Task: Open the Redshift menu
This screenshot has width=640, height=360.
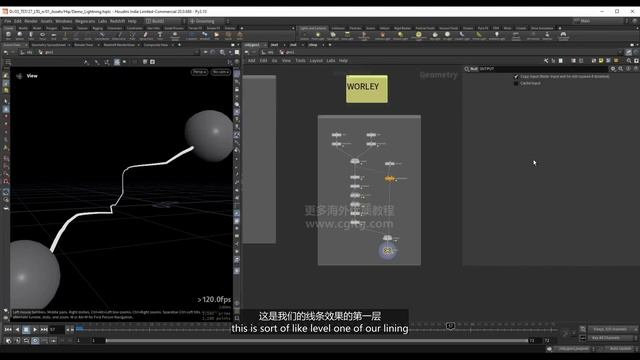Action: coord(117,21)
